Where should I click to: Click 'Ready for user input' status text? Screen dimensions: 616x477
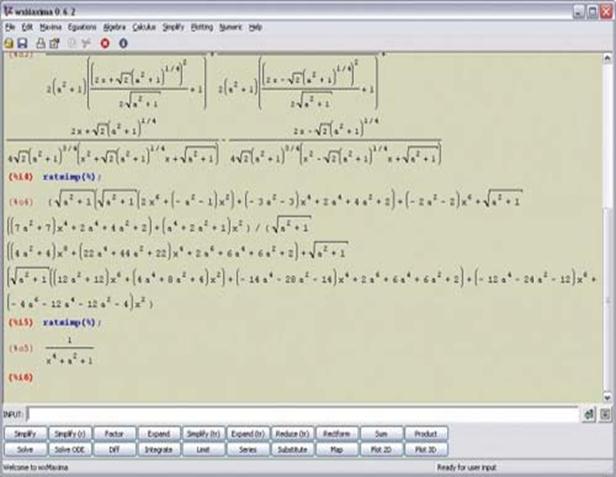click(x=466, y=468)
